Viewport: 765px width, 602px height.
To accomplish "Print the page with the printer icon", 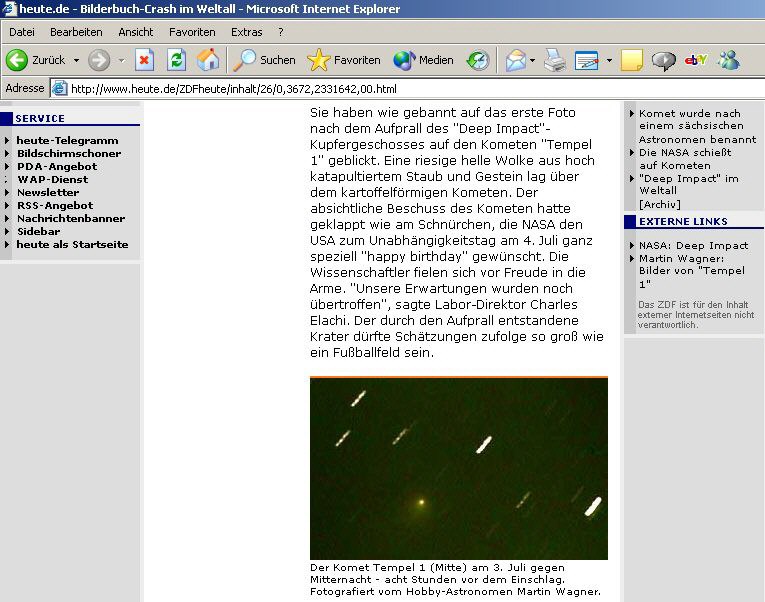I will [555, 60].
